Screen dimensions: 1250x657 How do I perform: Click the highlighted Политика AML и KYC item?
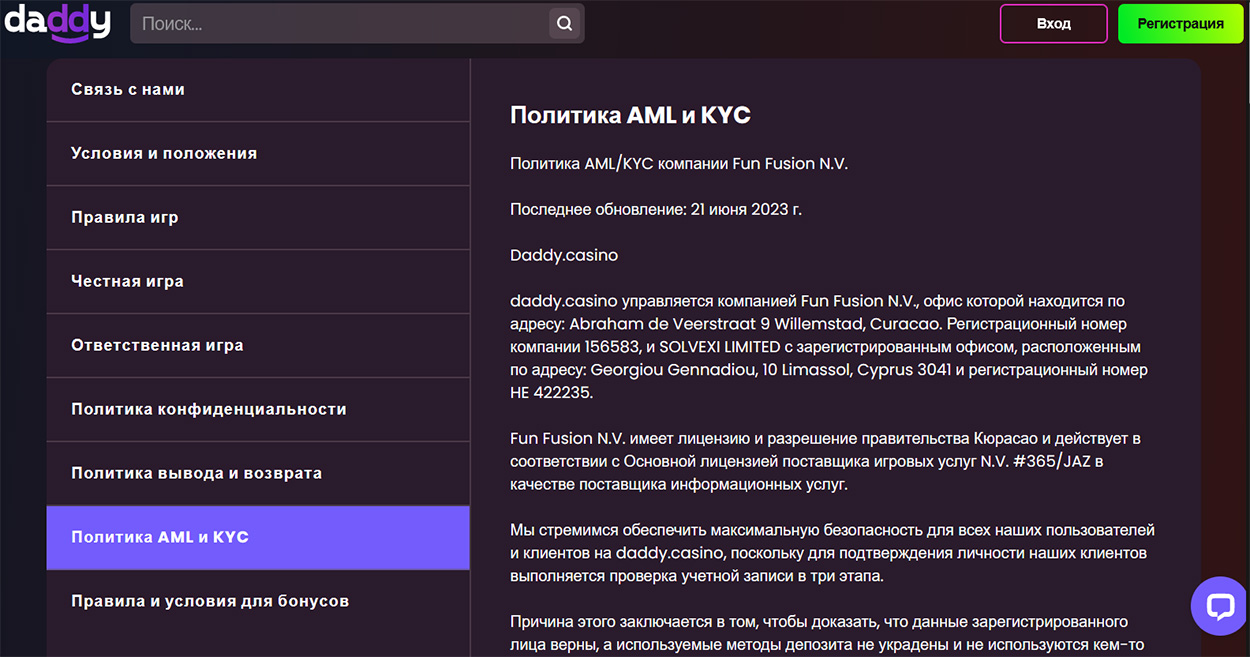[x=160, y=537]
